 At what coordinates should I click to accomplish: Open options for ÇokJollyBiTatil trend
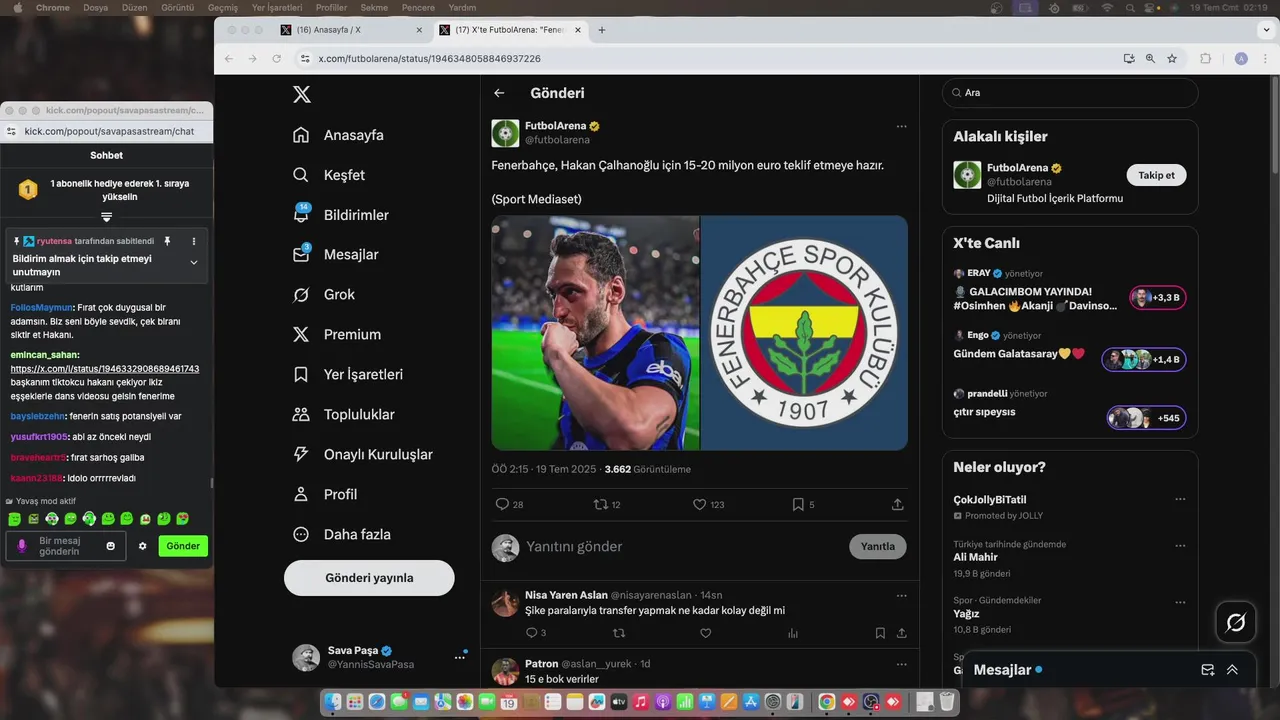click(x=1180, y=499)
